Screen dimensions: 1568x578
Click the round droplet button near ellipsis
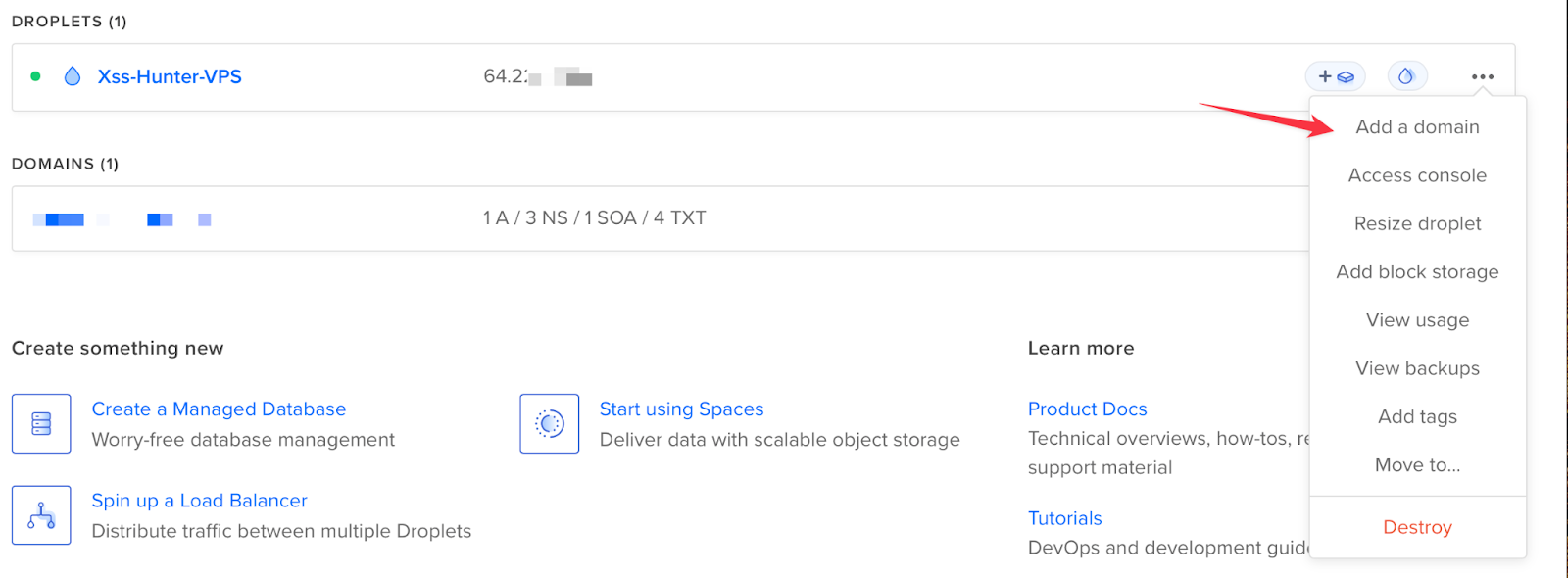tap(1406, 76)
